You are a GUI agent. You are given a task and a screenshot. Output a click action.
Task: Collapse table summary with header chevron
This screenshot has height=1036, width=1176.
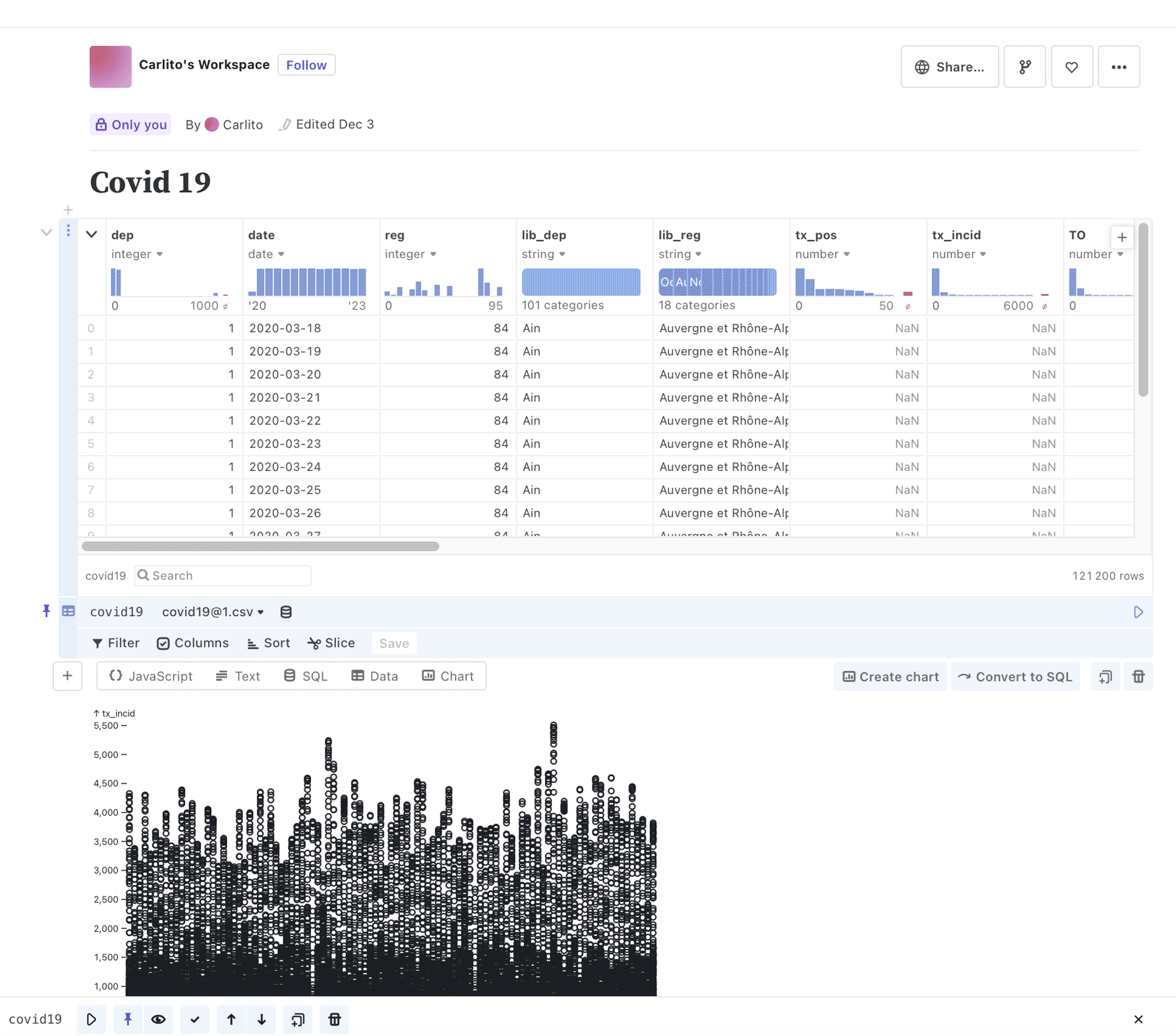pyautogui.click(x=92, y=235)
